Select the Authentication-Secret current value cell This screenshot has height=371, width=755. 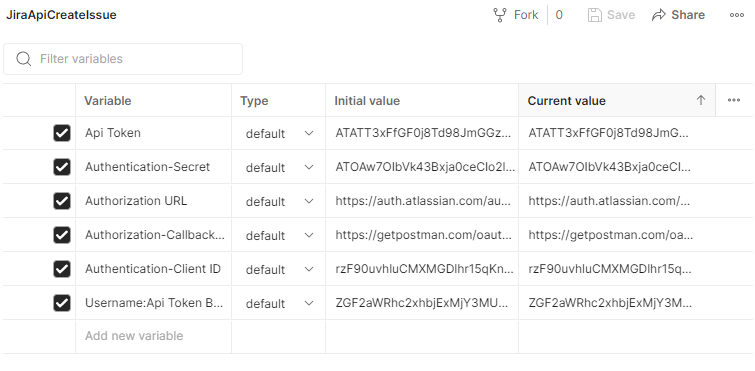tap(617, 167)
